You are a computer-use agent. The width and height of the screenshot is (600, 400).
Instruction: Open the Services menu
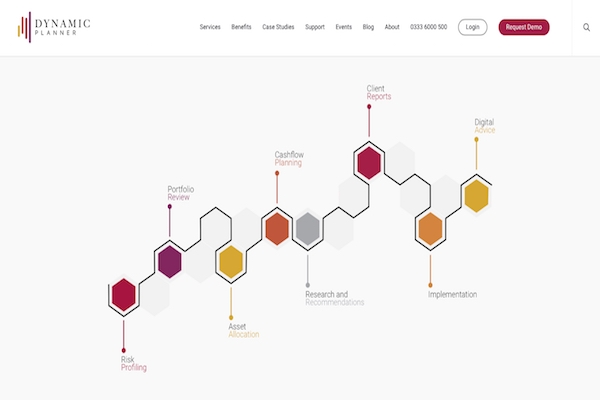point(210,27)
